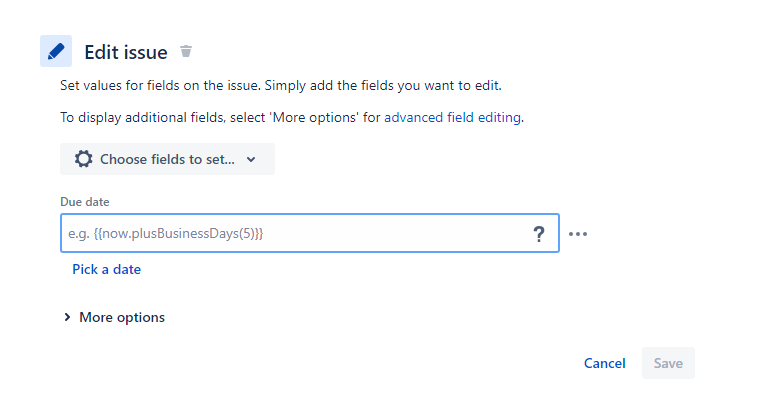Viewport: 770px width, 406px height.
Task: Click the chevron arrow after Choose fields to set
Action: coord(251,159)
